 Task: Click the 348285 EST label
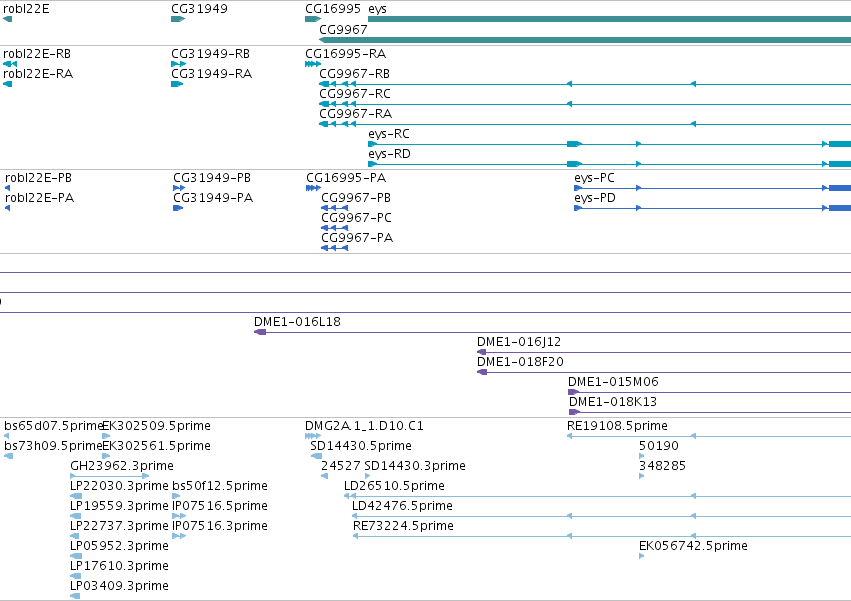663,466
